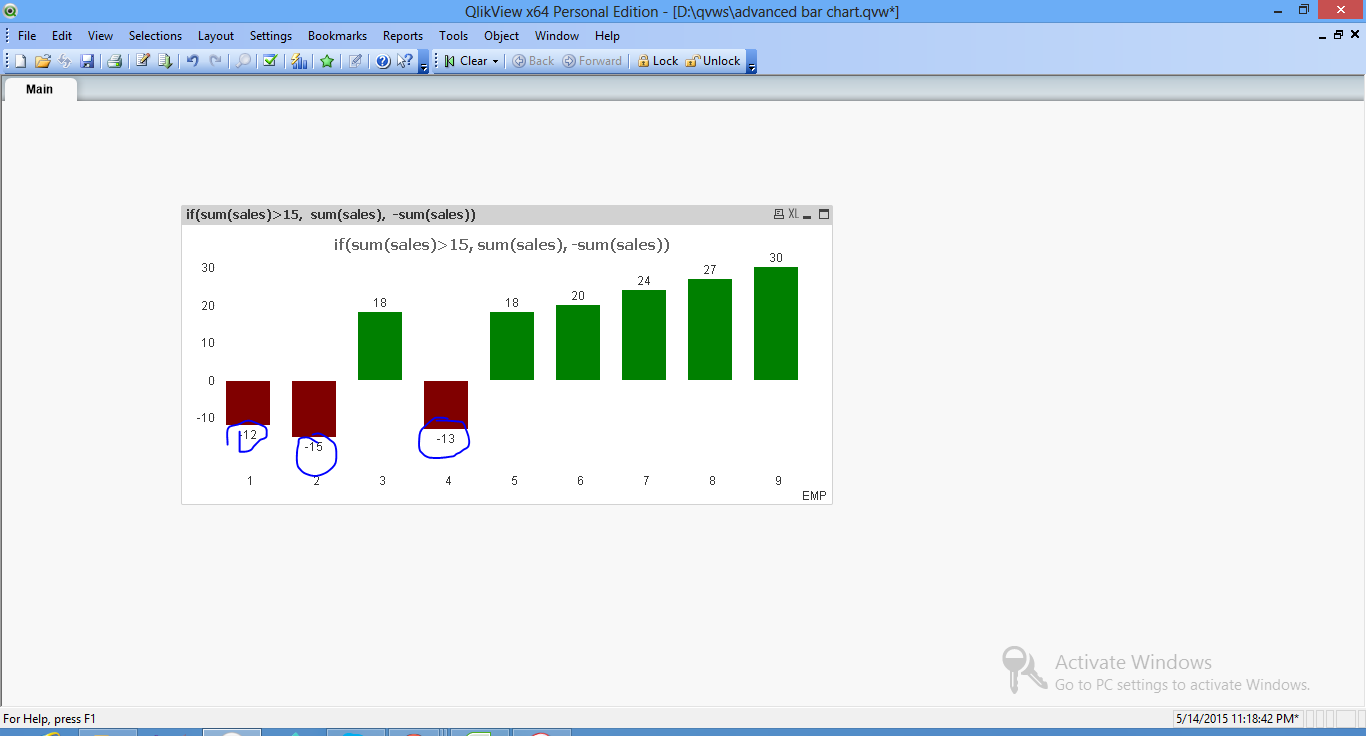The height and width of the screenshot is (736, 1366).
Task: Select the red bar for EMP 4
Action: point(446,405)
